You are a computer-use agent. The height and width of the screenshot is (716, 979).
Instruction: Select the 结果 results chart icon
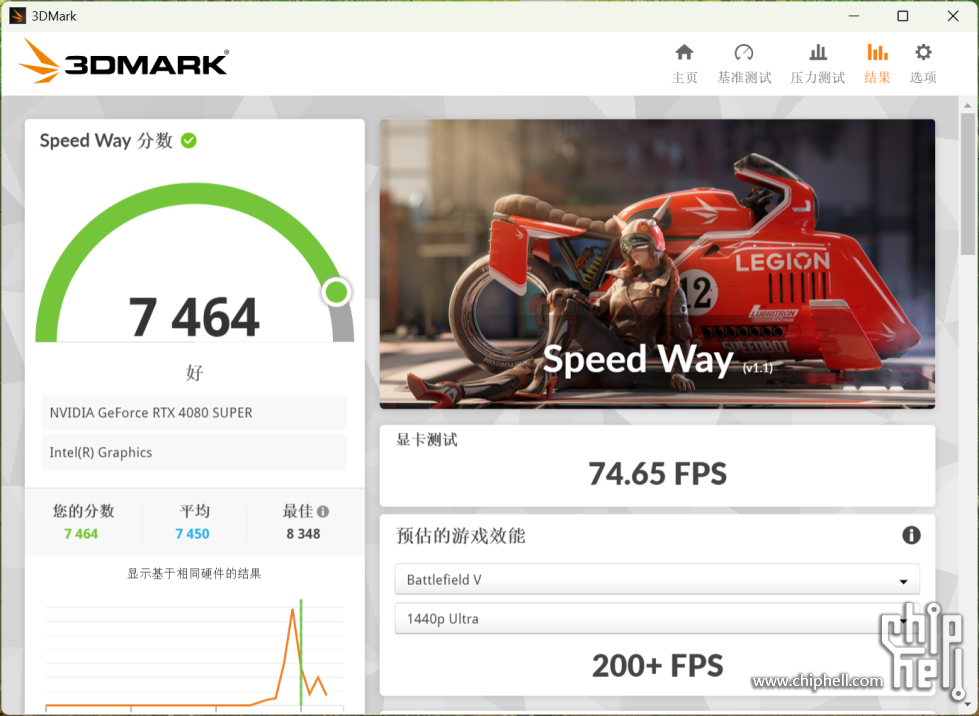(877, 52)
